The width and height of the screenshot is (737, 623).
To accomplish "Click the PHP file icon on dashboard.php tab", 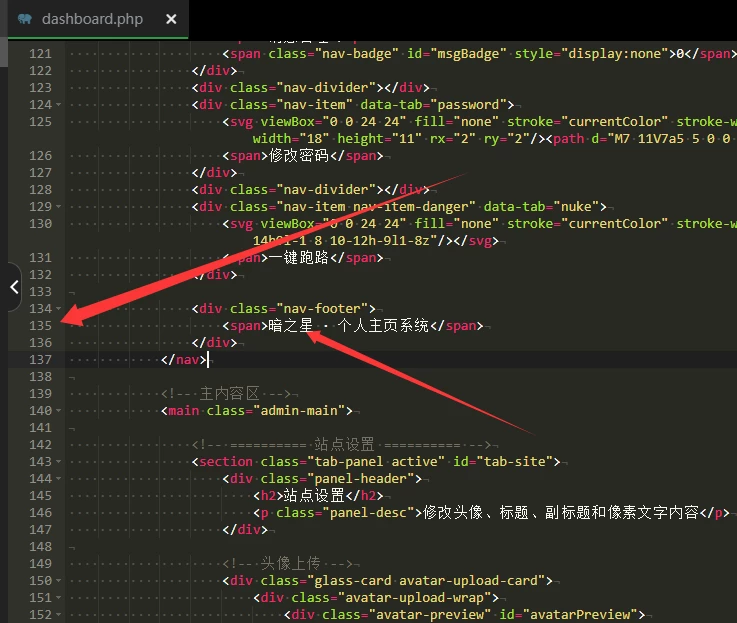I will click(x=24, y=19).
